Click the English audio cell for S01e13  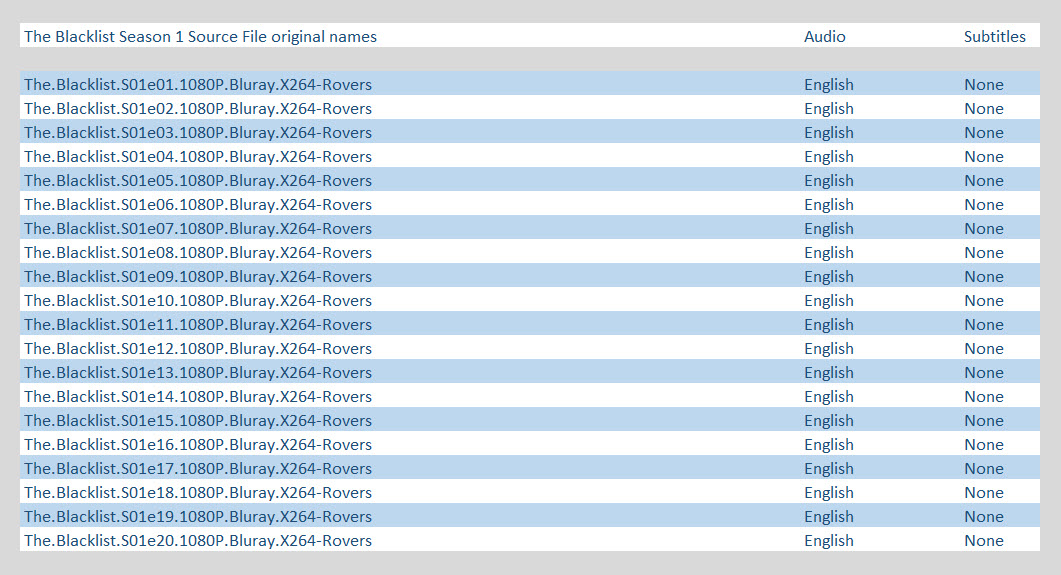coord(829,373)
